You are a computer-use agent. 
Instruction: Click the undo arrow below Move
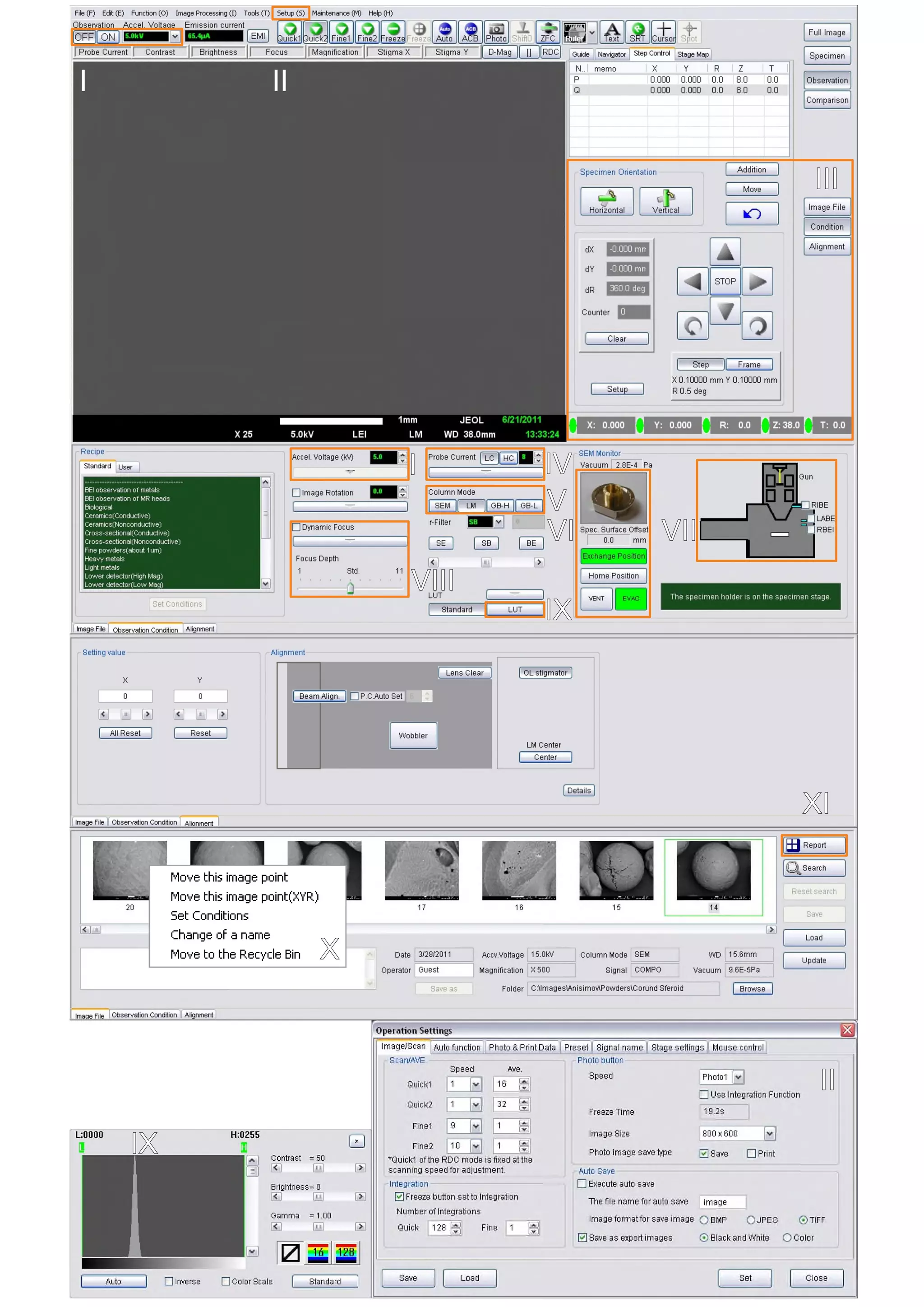(x=752, y=213)
